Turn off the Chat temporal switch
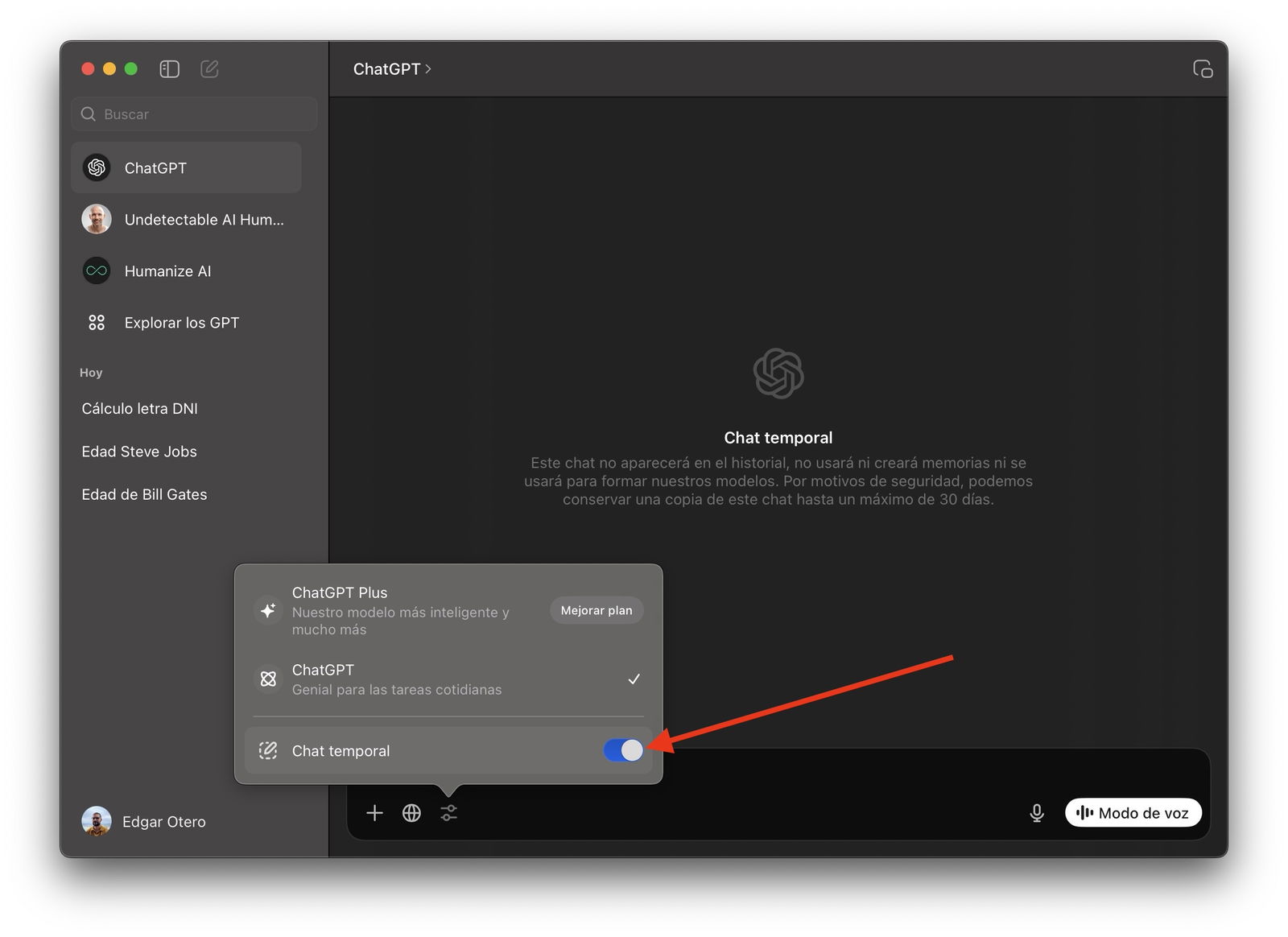The width and height of the screenshot is (1288, 937). click(623, 750)
